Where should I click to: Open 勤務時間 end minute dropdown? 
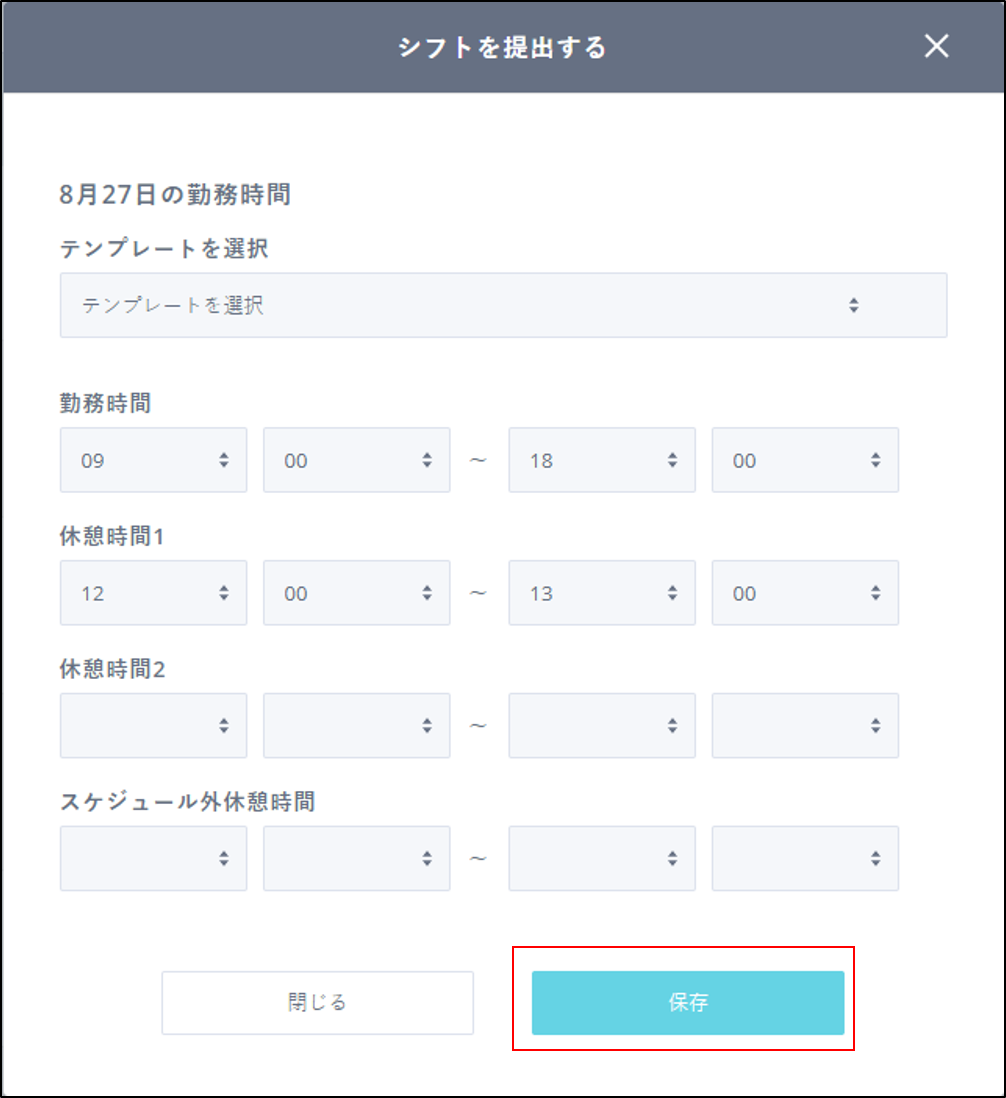pos(804,460)
